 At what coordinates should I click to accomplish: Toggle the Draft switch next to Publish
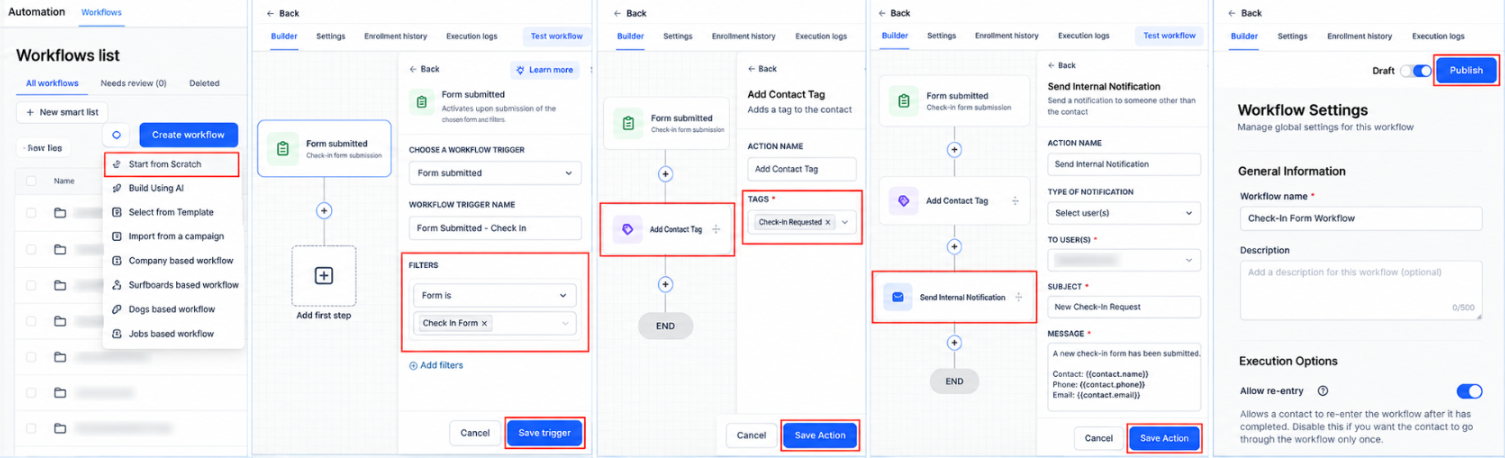(1416, 71)
